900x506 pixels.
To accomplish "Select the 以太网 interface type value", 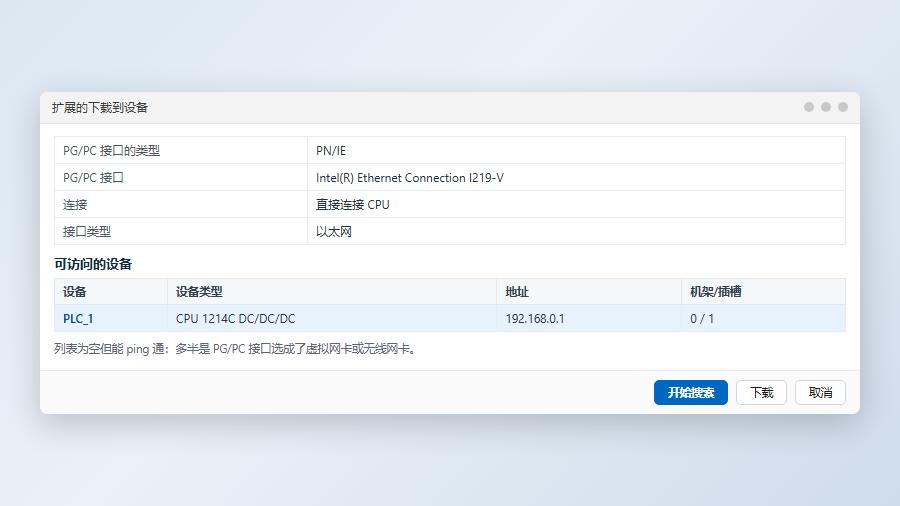I will 576,231.
